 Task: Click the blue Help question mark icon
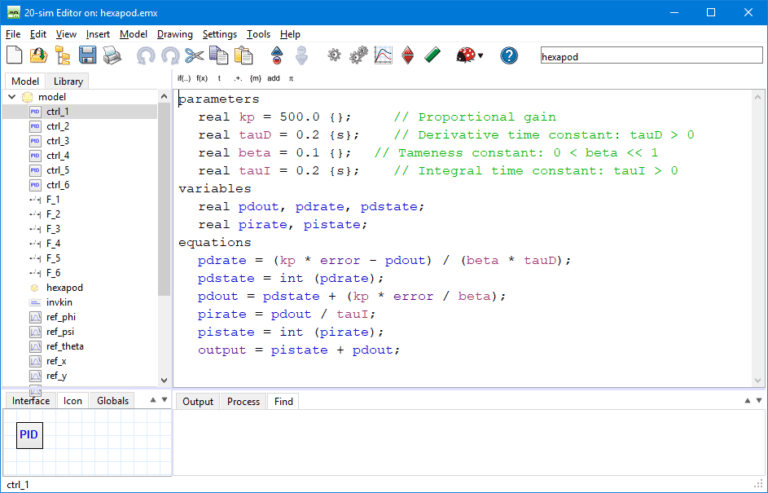point(509,56)
